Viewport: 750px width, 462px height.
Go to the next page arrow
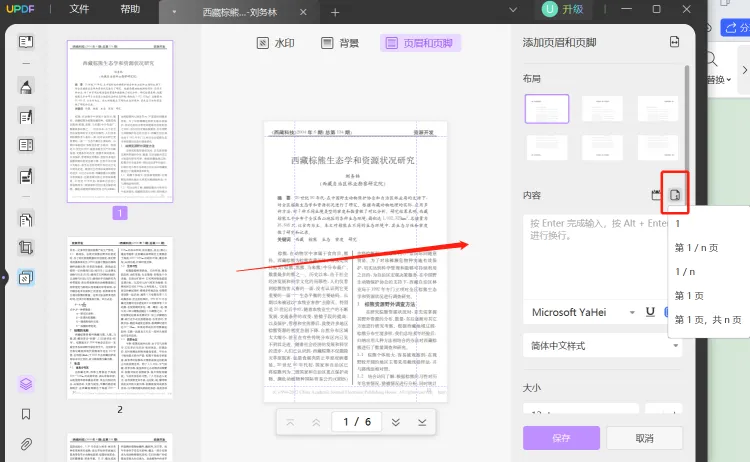(x=395, y=422)
